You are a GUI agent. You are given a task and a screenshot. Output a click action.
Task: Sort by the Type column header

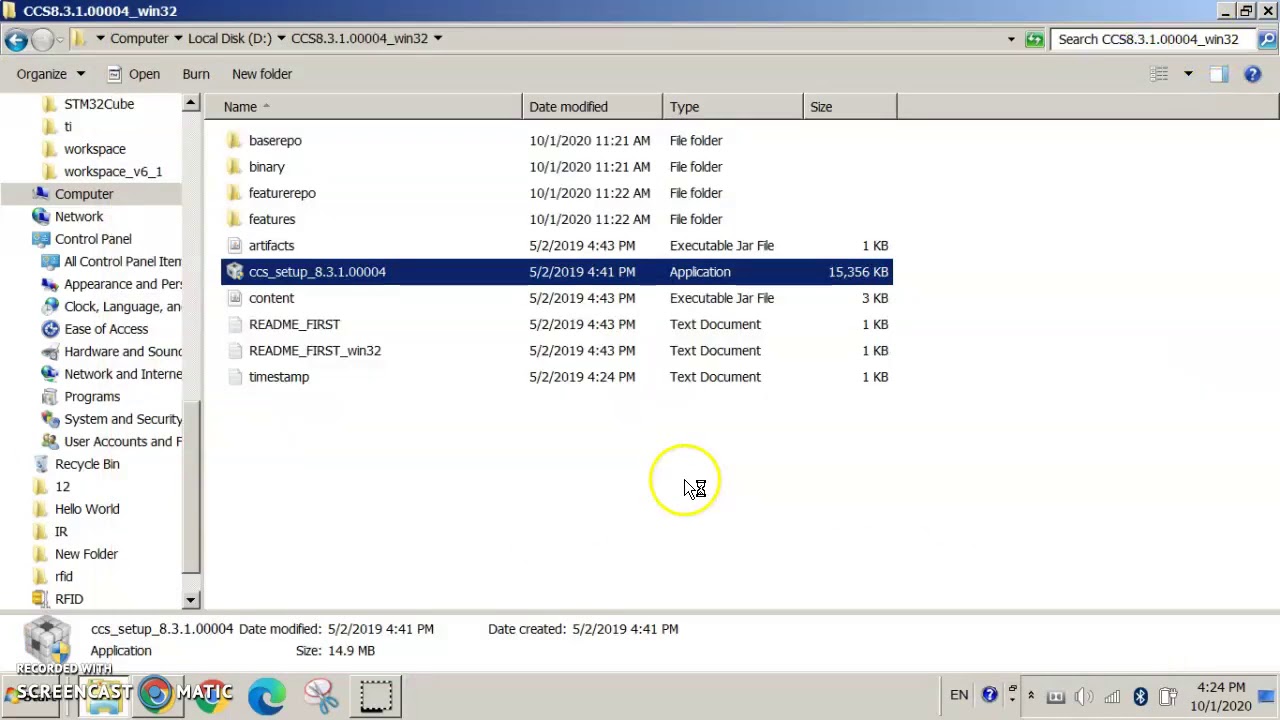[x=733, y=107]
